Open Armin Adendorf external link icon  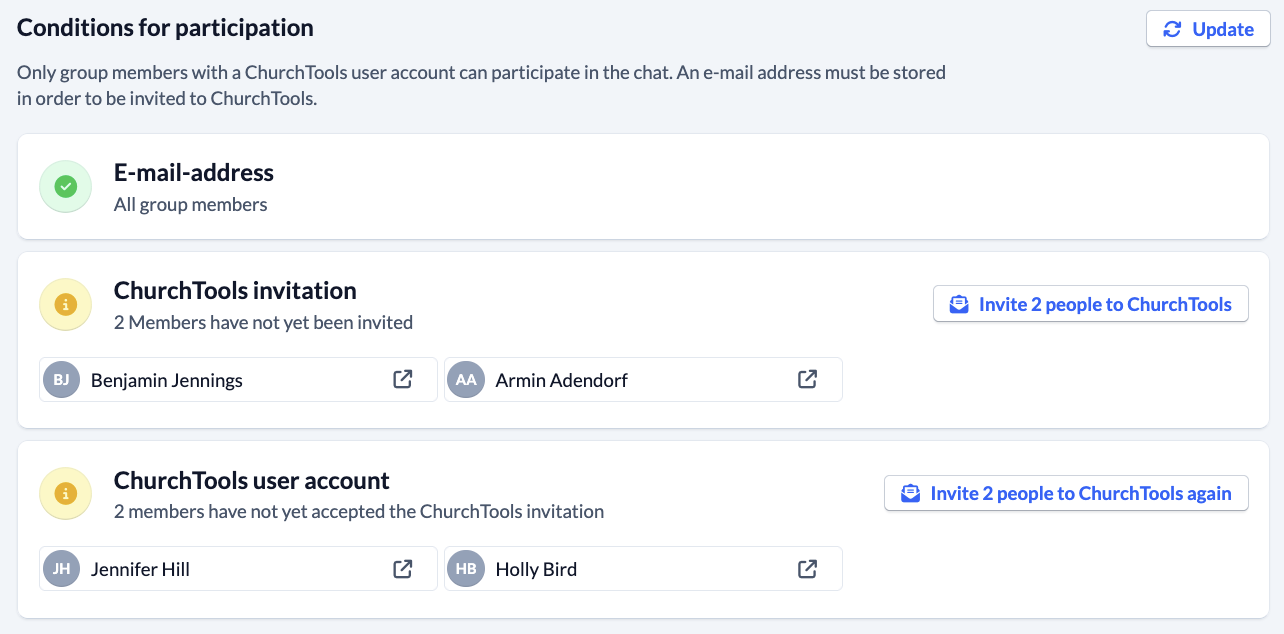808,380
